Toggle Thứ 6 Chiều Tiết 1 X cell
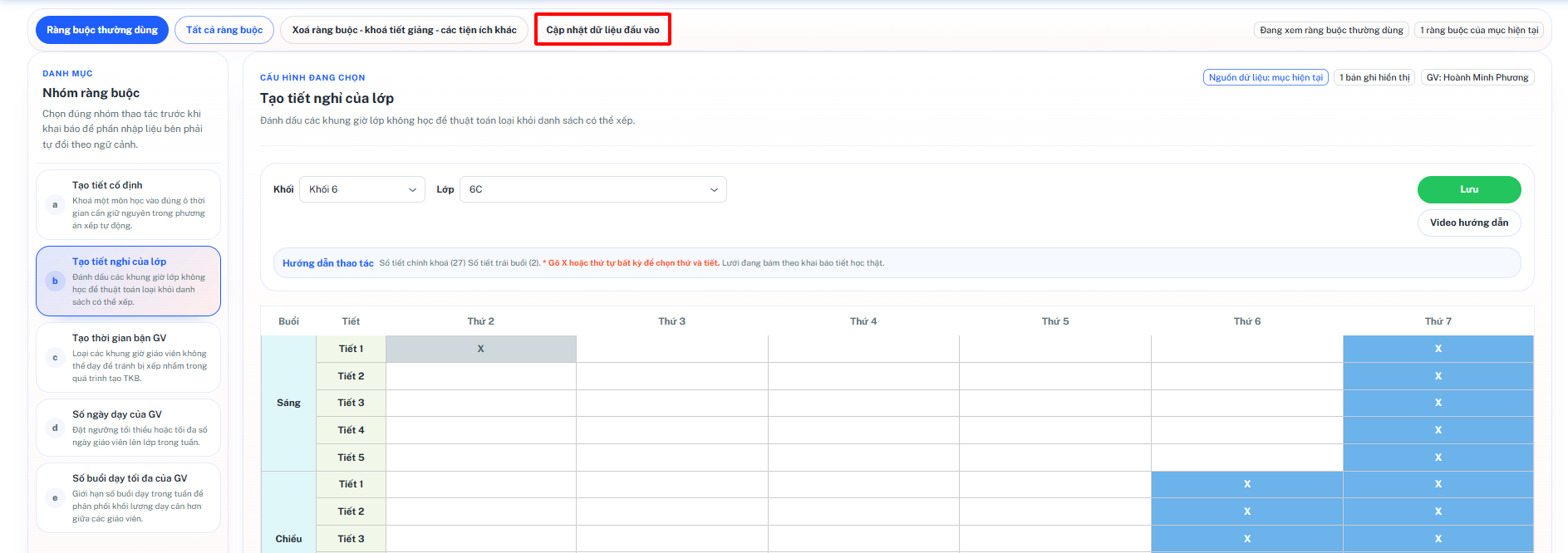 [1247, 484]
